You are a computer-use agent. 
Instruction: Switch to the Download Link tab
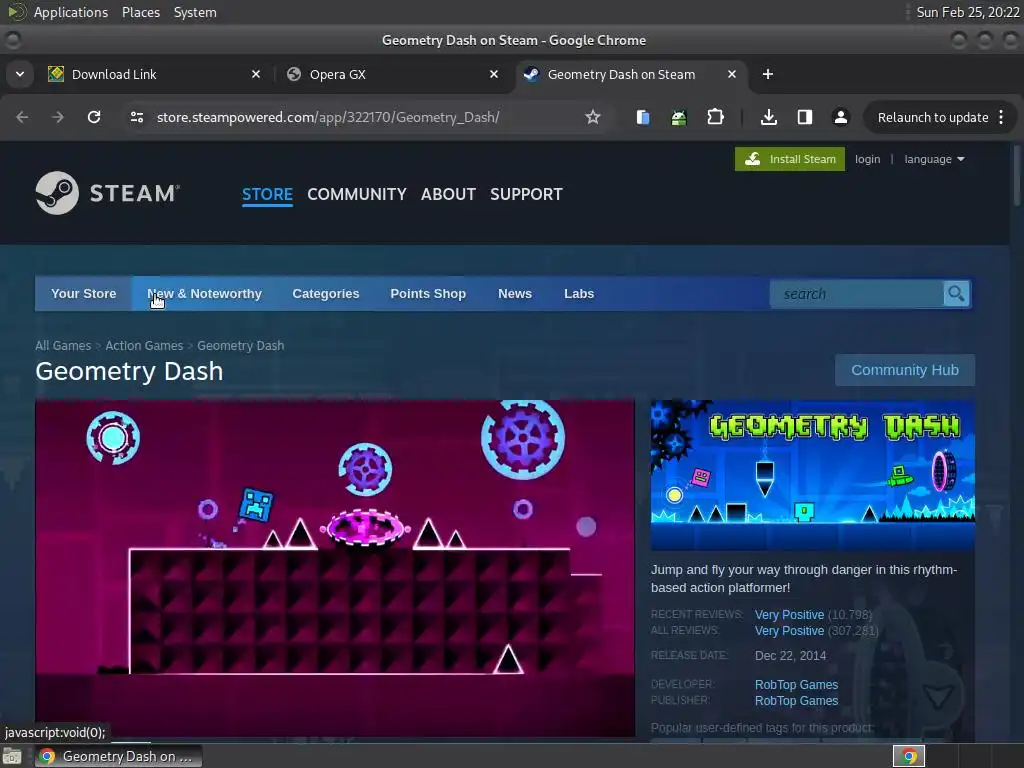click(153, 74)
